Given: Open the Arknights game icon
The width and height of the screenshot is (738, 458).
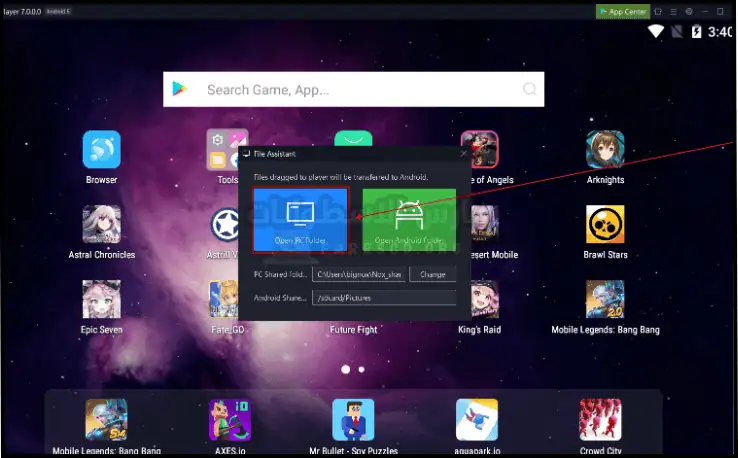Looking at the screenshot, I should coord(605,150).
